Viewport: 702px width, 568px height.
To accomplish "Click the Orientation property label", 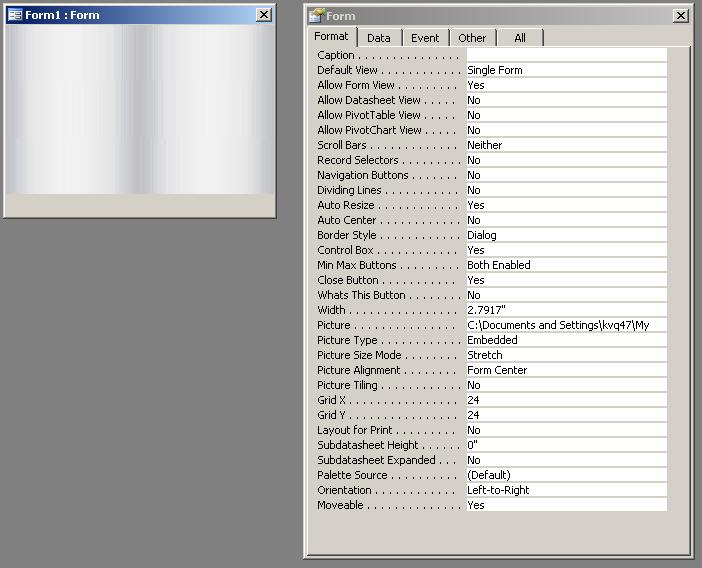I will [x=344, y=490].
